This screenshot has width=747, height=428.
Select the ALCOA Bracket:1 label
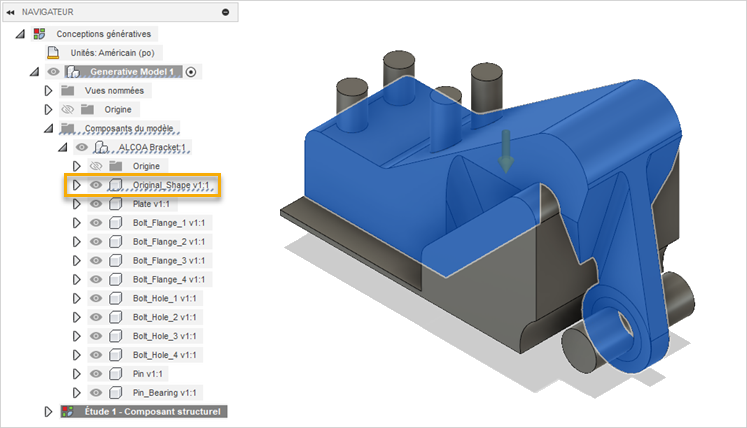pos(152,147)
